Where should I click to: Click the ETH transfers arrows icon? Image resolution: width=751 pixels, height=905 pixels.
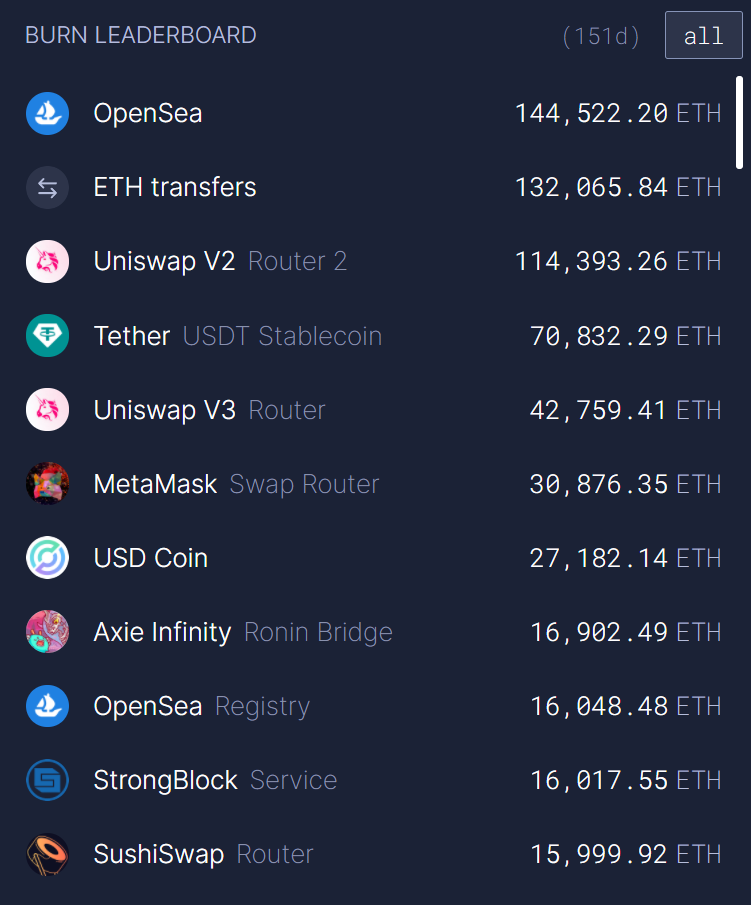47,188
